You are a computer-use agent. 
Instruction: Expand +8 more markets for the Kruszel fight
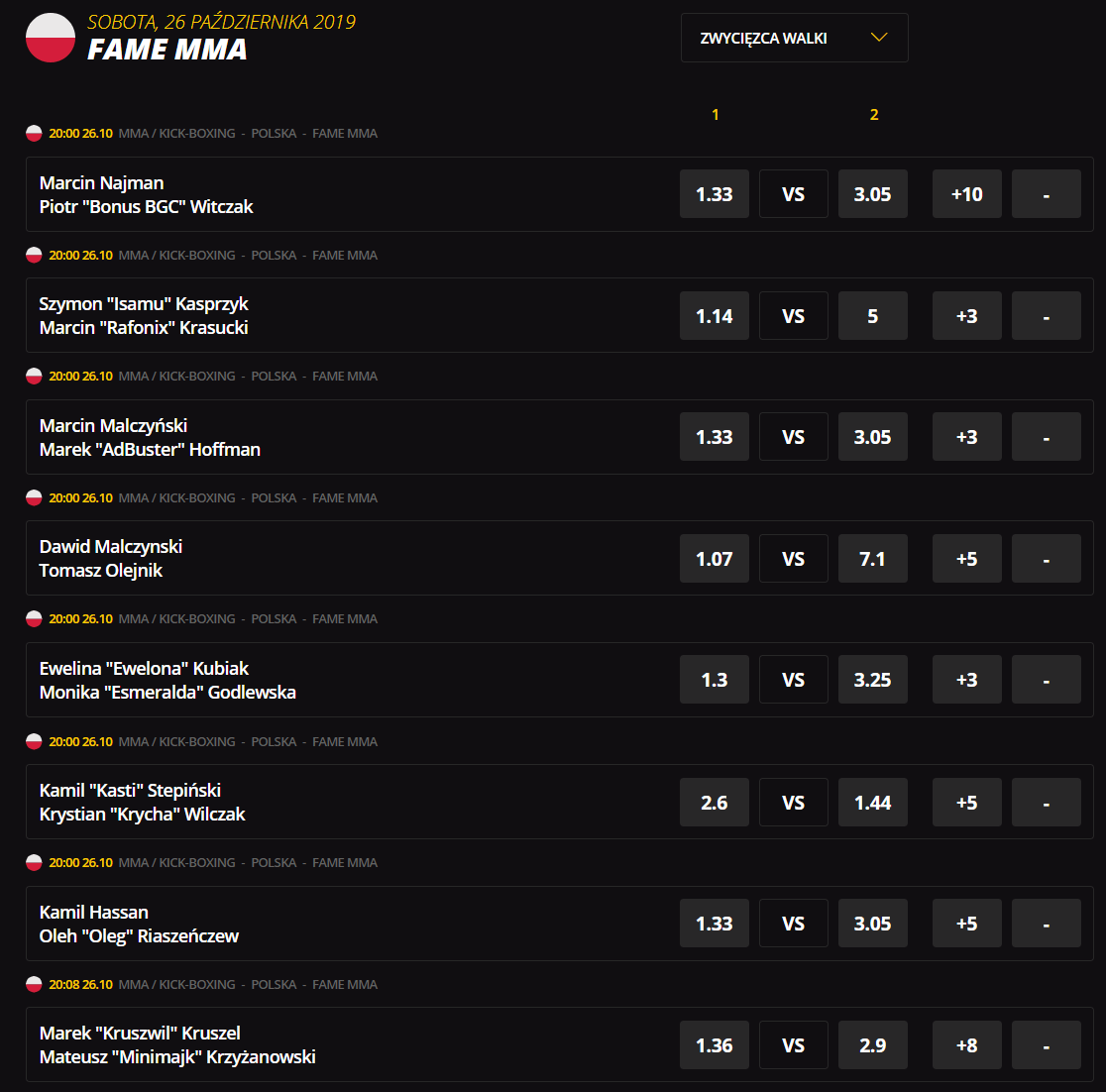click(966, 1045)
